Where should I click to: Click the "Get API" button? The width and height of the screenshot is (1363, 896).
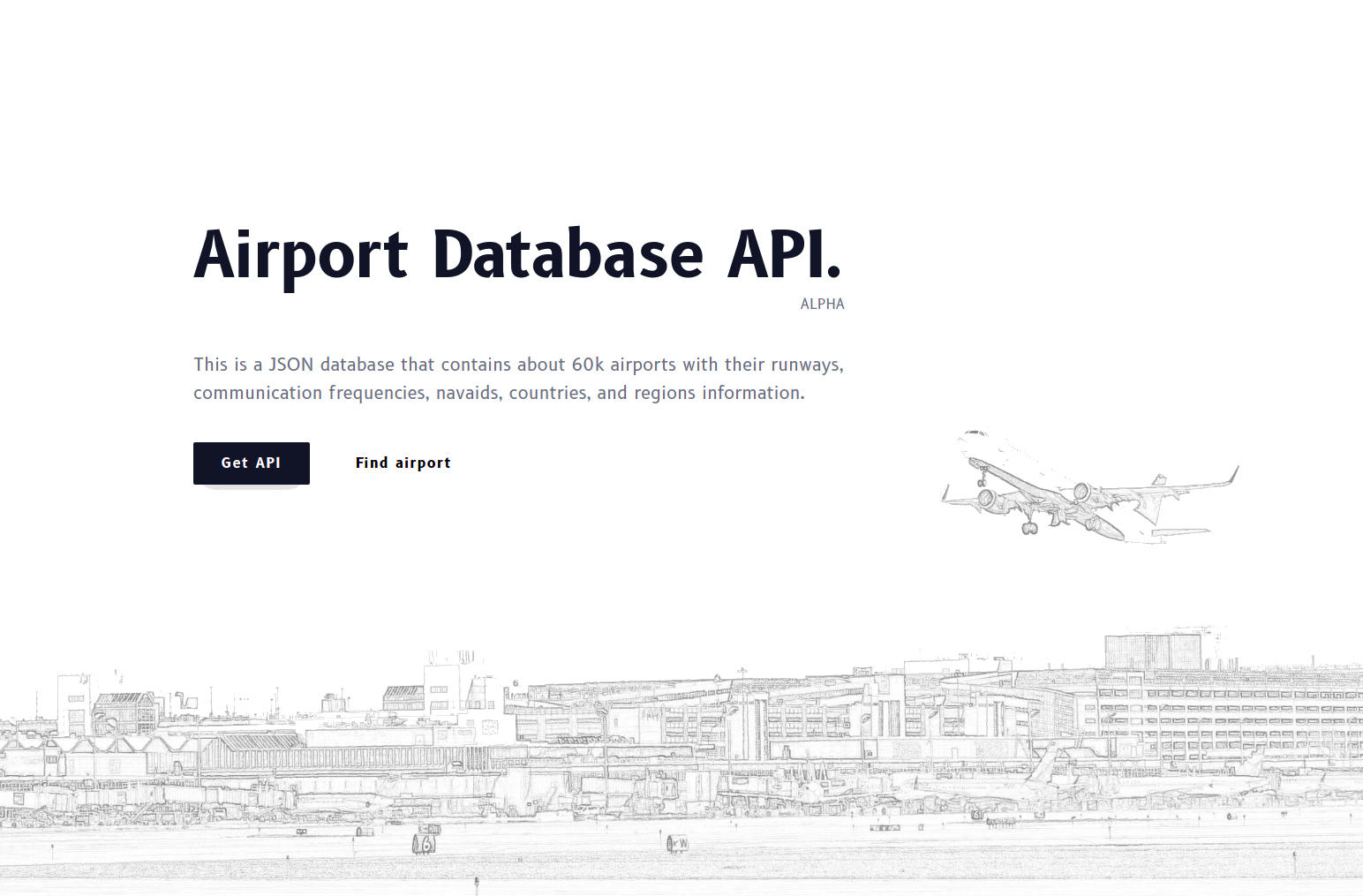[251, 463]
